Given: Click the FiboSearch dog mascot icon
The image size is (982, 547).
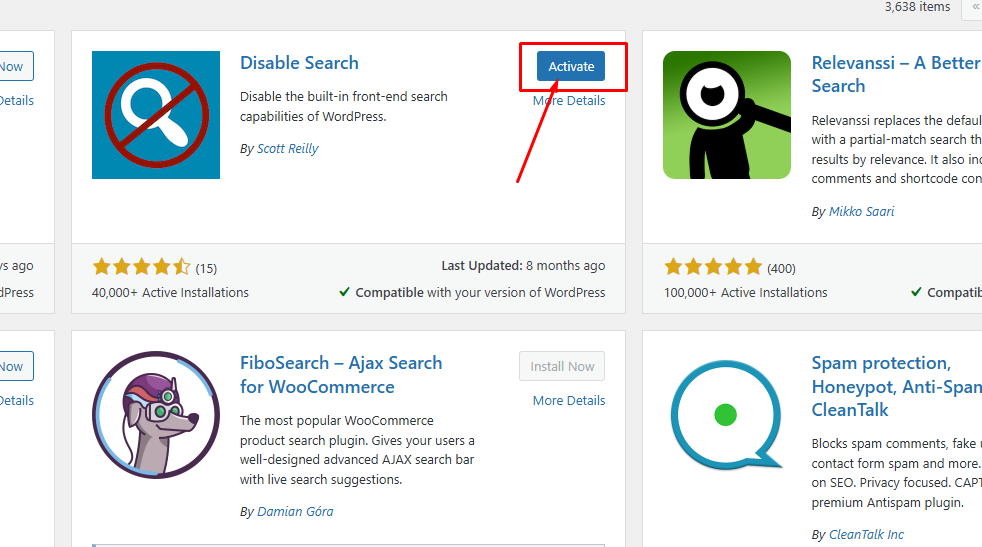Looking at the screenshot, I should (x=156, y=415).
